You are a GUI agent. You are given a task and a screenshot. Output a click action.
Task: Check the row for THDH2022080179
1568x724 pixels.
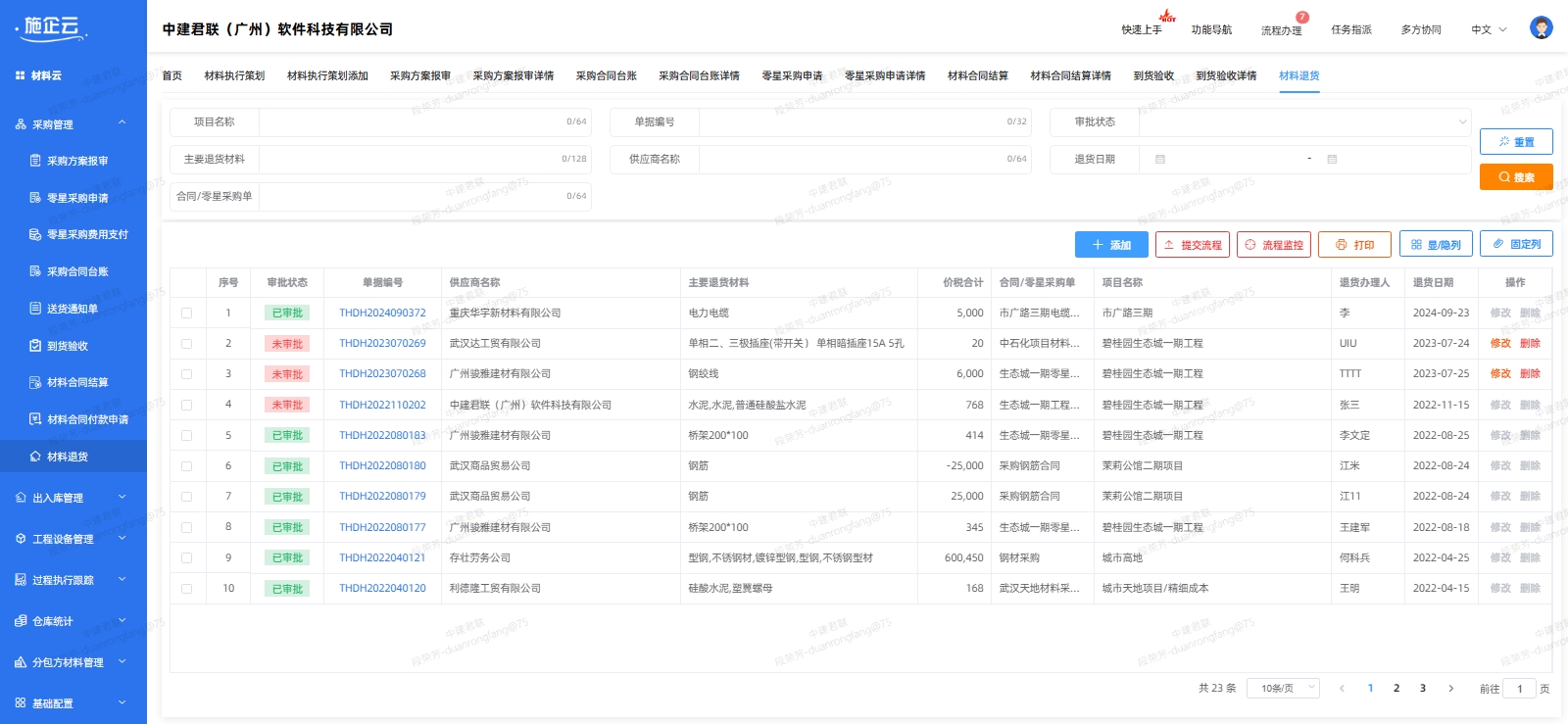coord(186,497)
